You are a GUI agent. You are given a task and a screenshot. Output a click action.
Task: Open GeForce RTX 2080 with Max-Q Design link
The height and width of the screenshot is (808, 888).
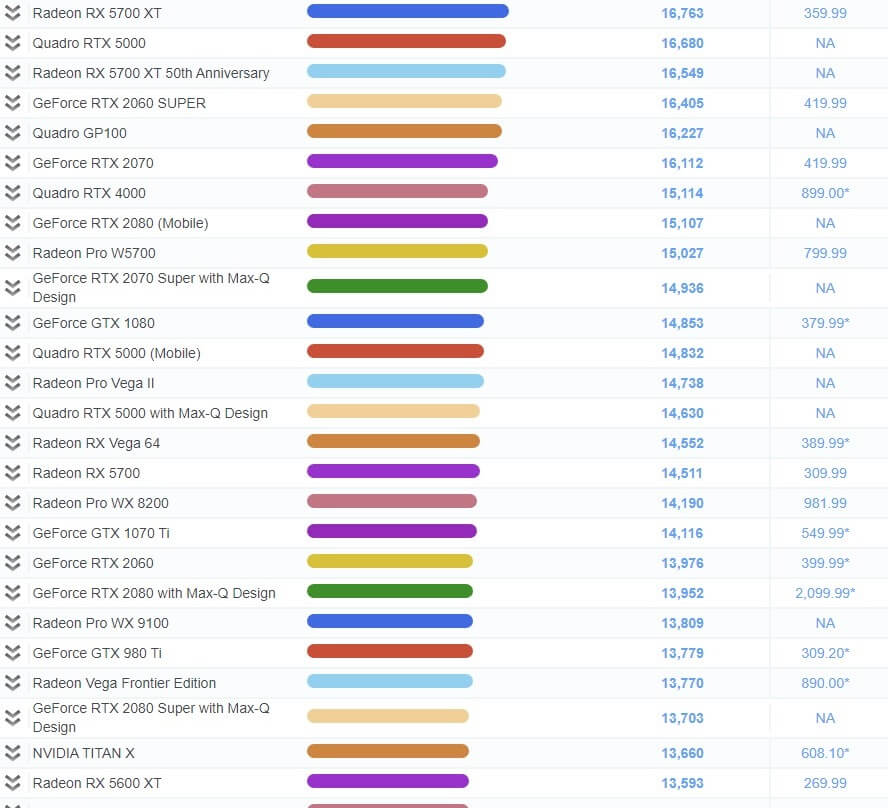pyautogui.click(x=154, y=593)
